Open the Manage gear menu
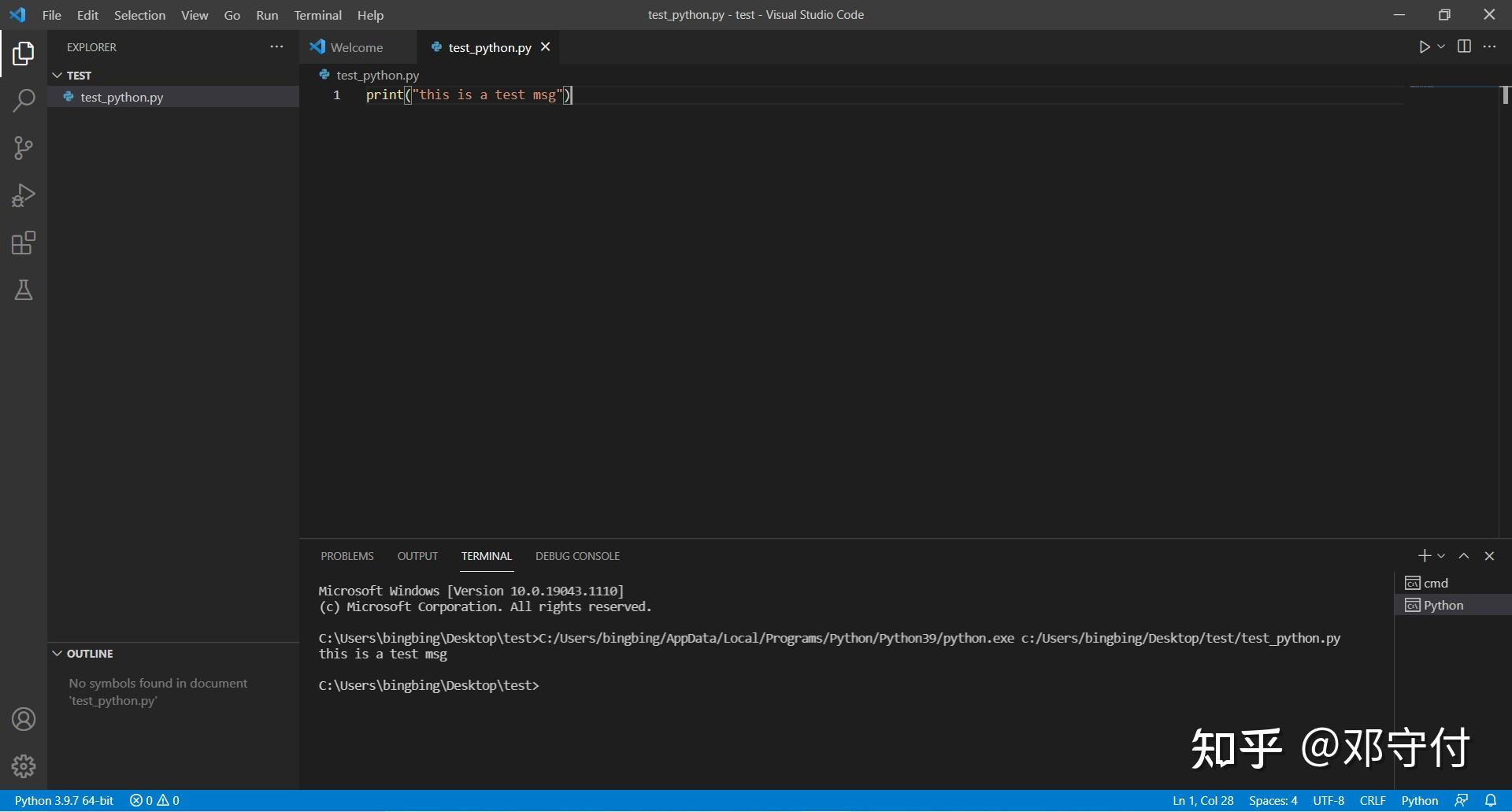This screenshot has width=1512, height=812. pyautogui.click(x=23, y=766)
